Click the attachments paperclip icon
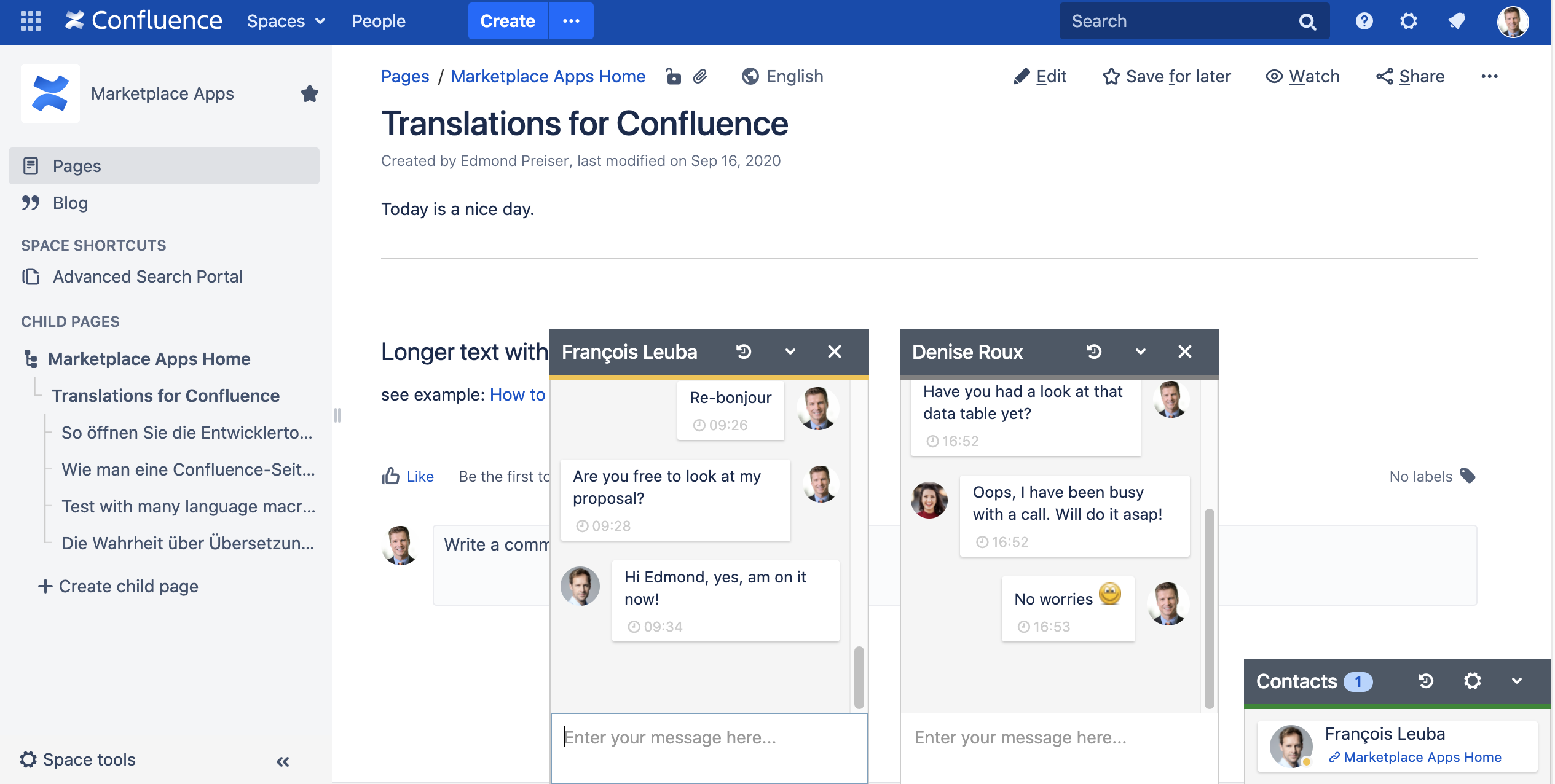Screen dimensions: 1555x784 click(x=700, y=76)
